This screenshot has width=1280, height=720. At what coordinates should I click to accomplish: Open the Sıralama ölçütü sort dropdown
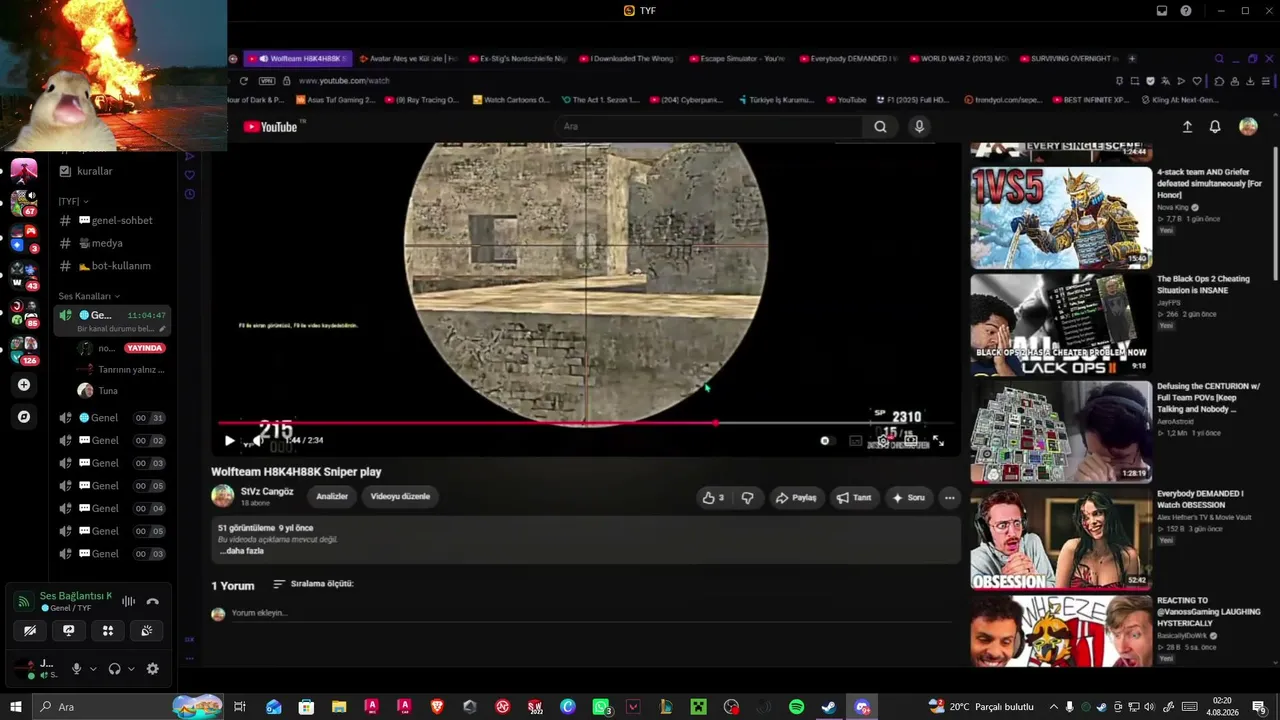(313, 584)
